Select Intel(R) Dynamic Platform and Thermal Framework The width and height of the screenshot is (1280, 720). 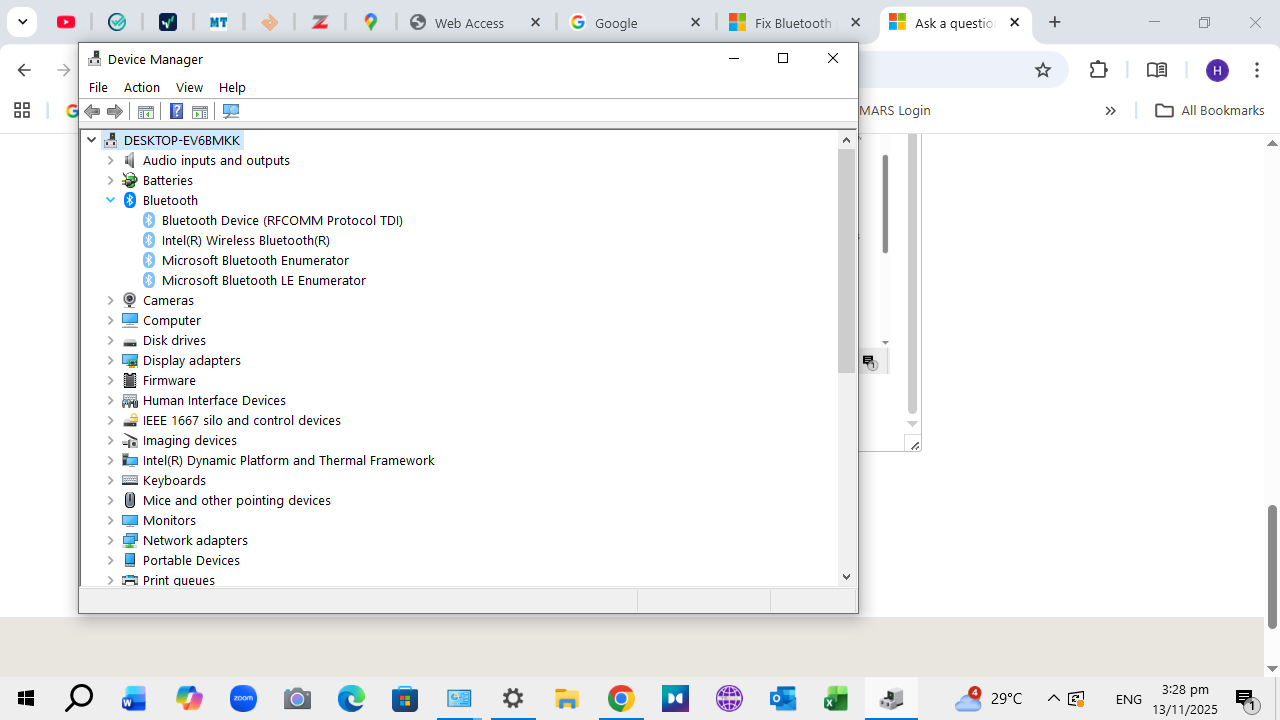289,460
